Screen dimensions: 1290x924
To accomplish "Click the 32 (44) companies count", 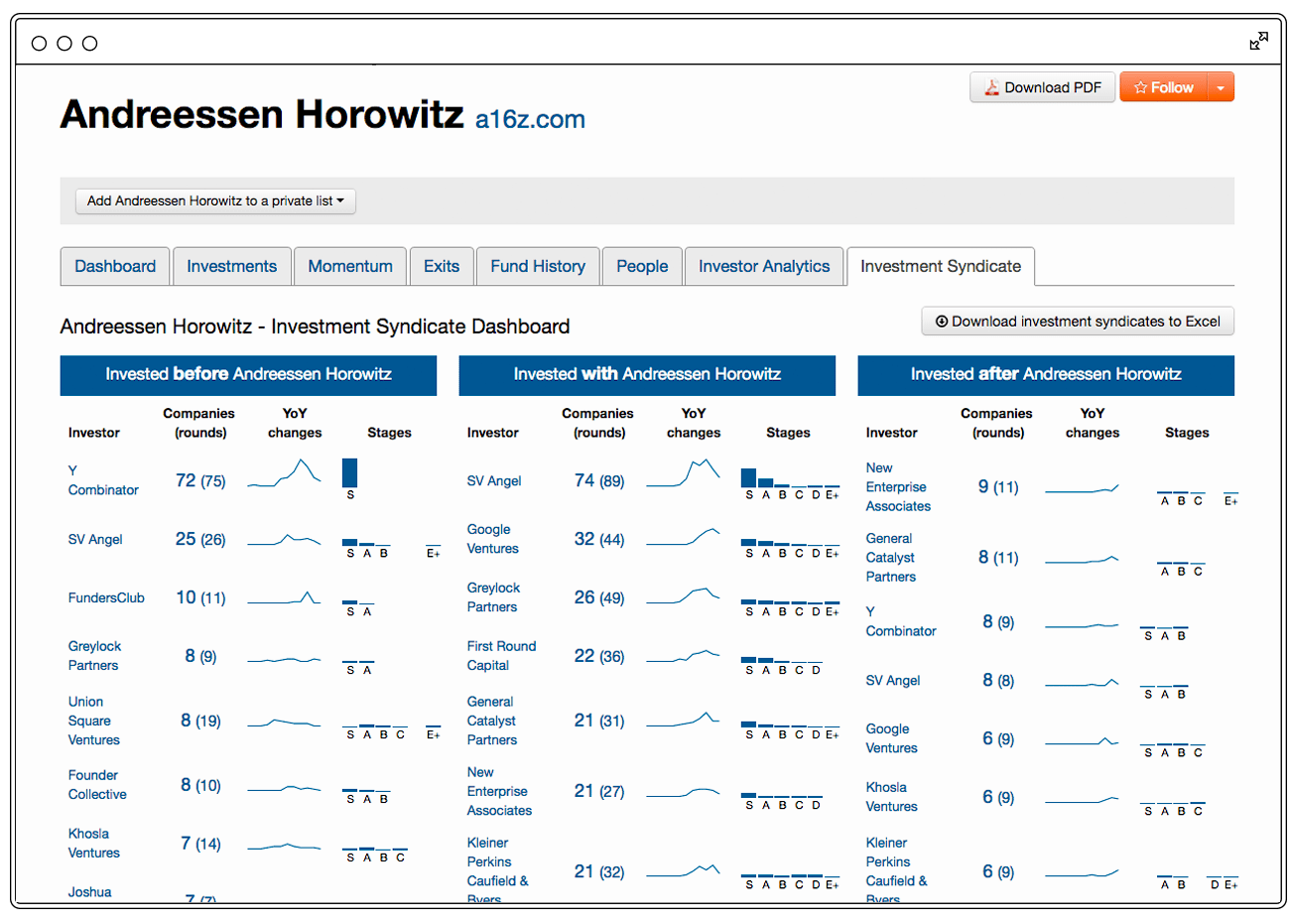I will (x=599, y=540).
